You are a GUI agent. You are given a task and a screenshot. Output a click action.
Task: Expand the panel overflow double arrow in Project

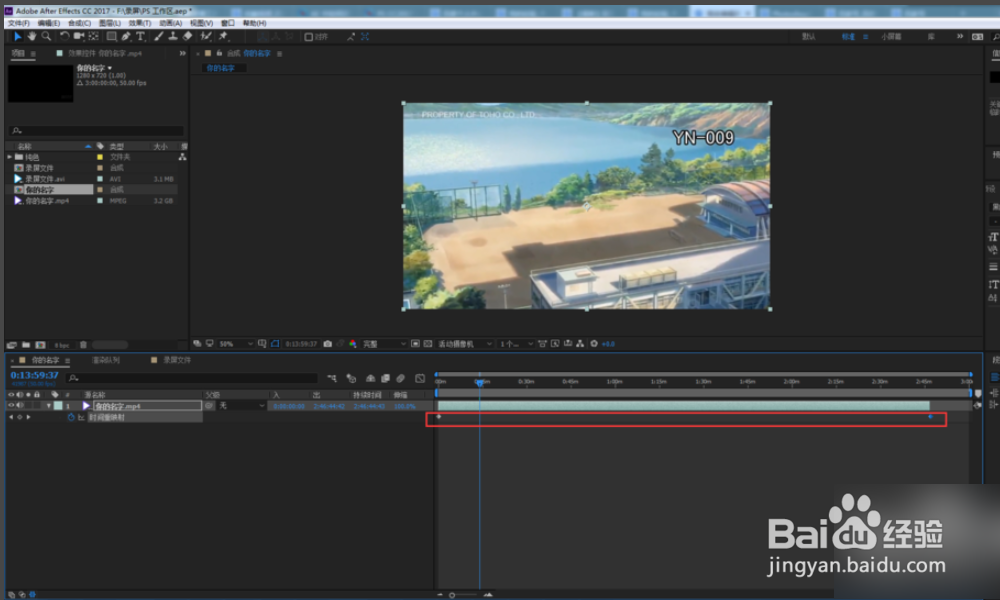pos(182,54)
